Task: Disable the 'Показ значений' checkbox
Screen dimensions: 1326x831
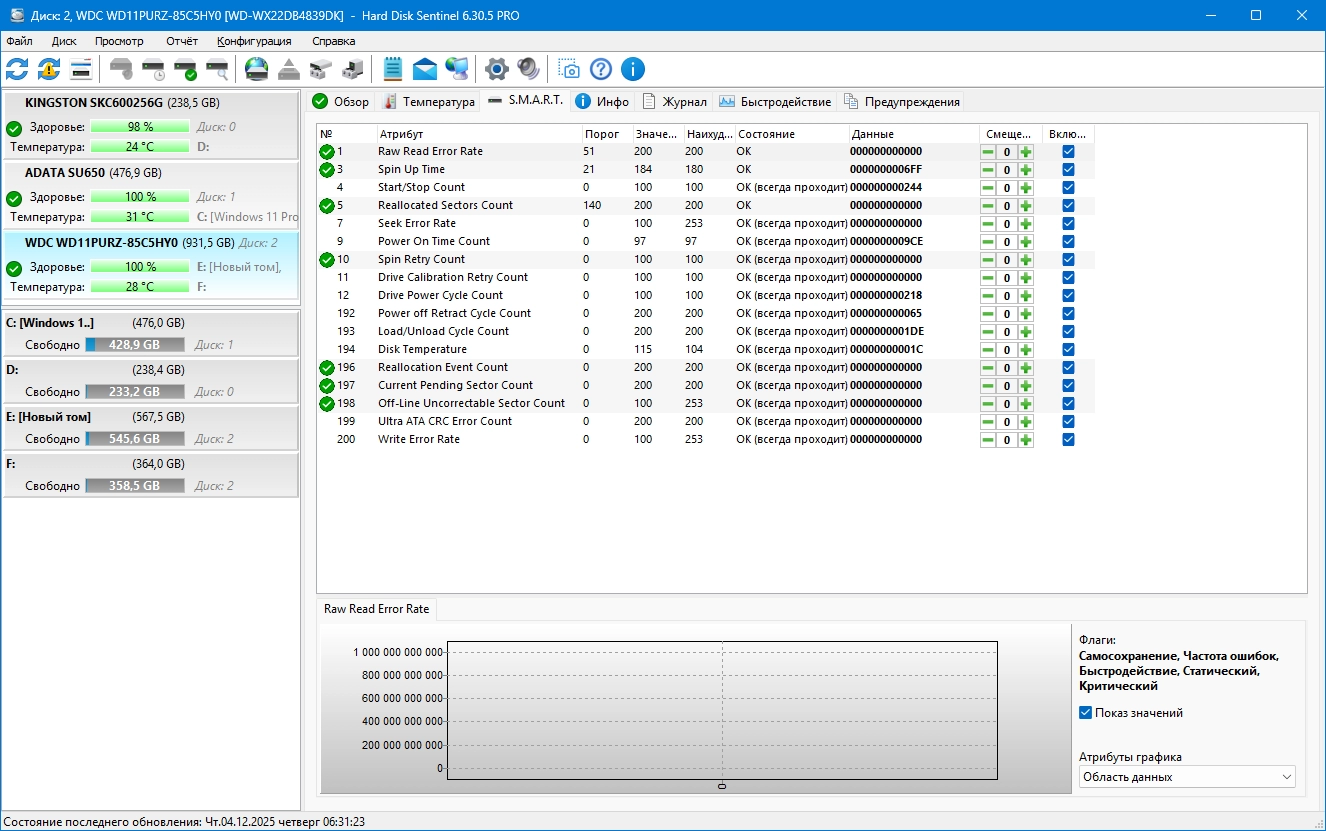Action: pos(1085,713)
